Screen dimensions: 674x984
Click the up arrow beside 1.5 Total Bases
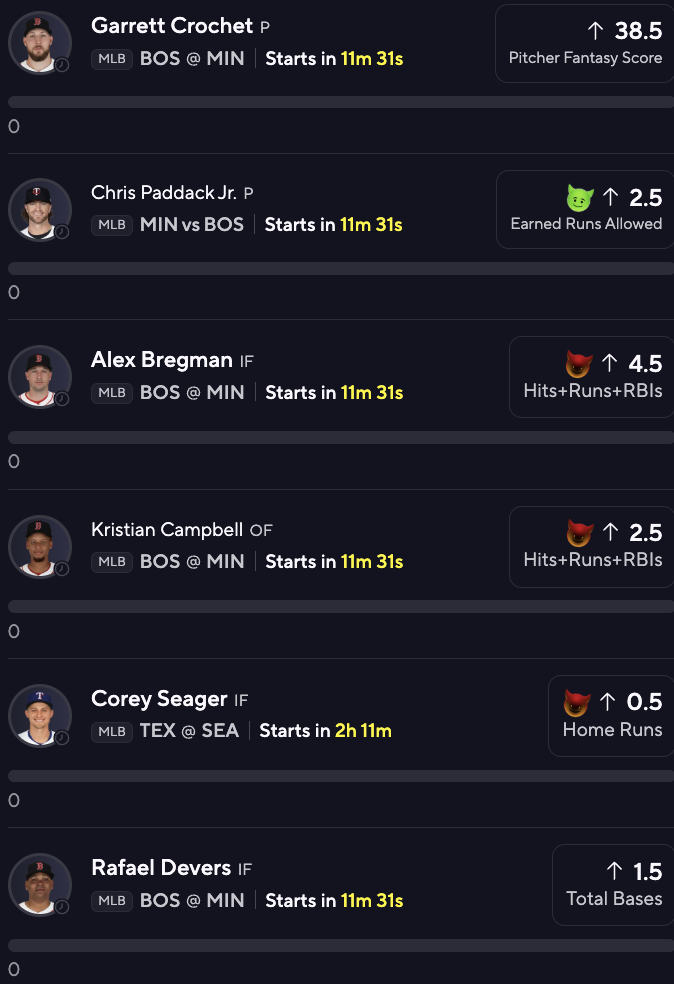[614, 871]
